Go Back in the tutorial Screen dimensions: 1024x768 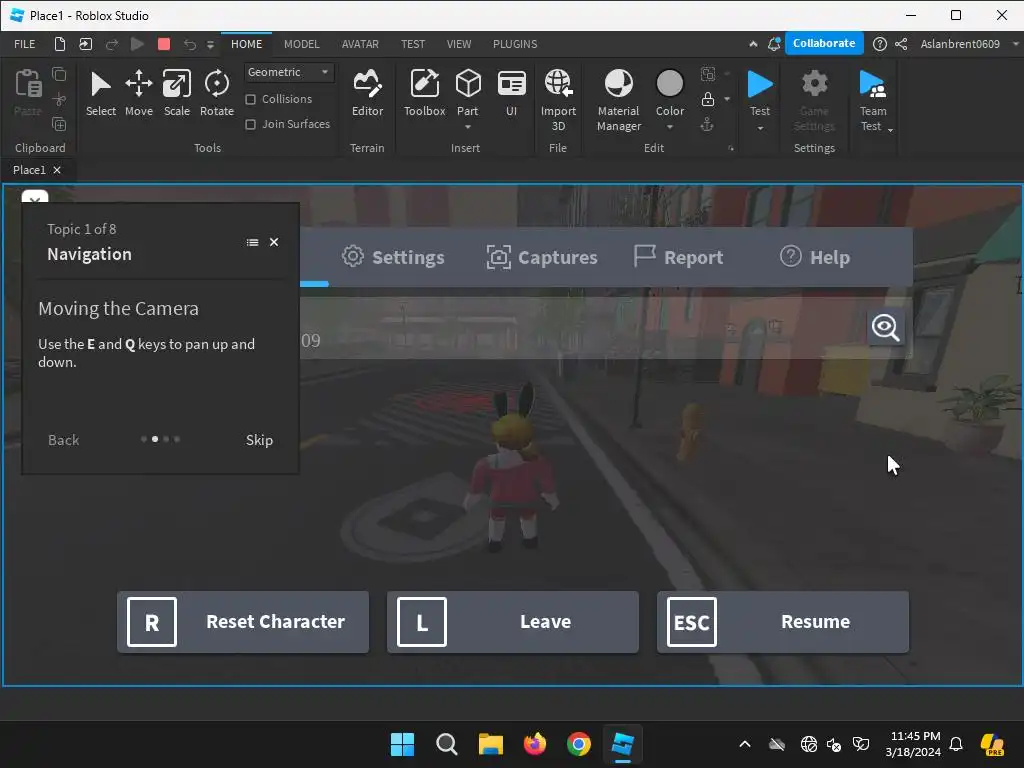click(63, 440)
